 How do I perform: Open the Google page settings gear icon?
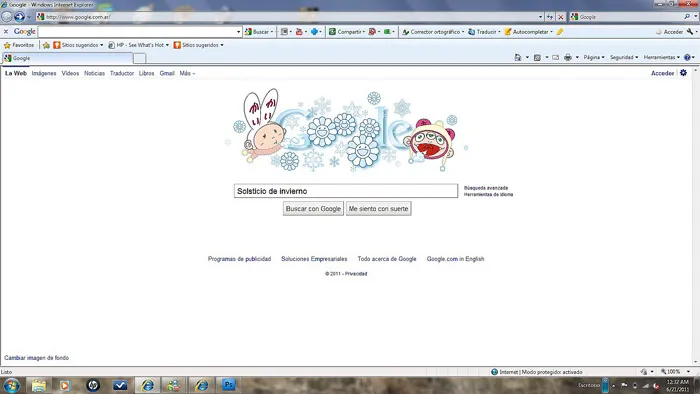click(x=683, y=73)
